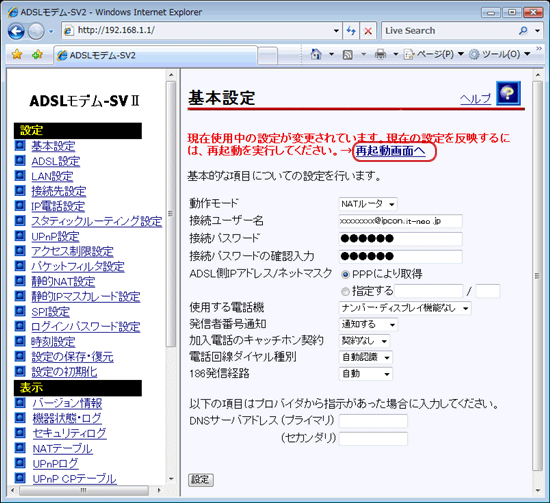Open the Favorites Center star icon
This screenshot has width=550, height=503.
17,54
